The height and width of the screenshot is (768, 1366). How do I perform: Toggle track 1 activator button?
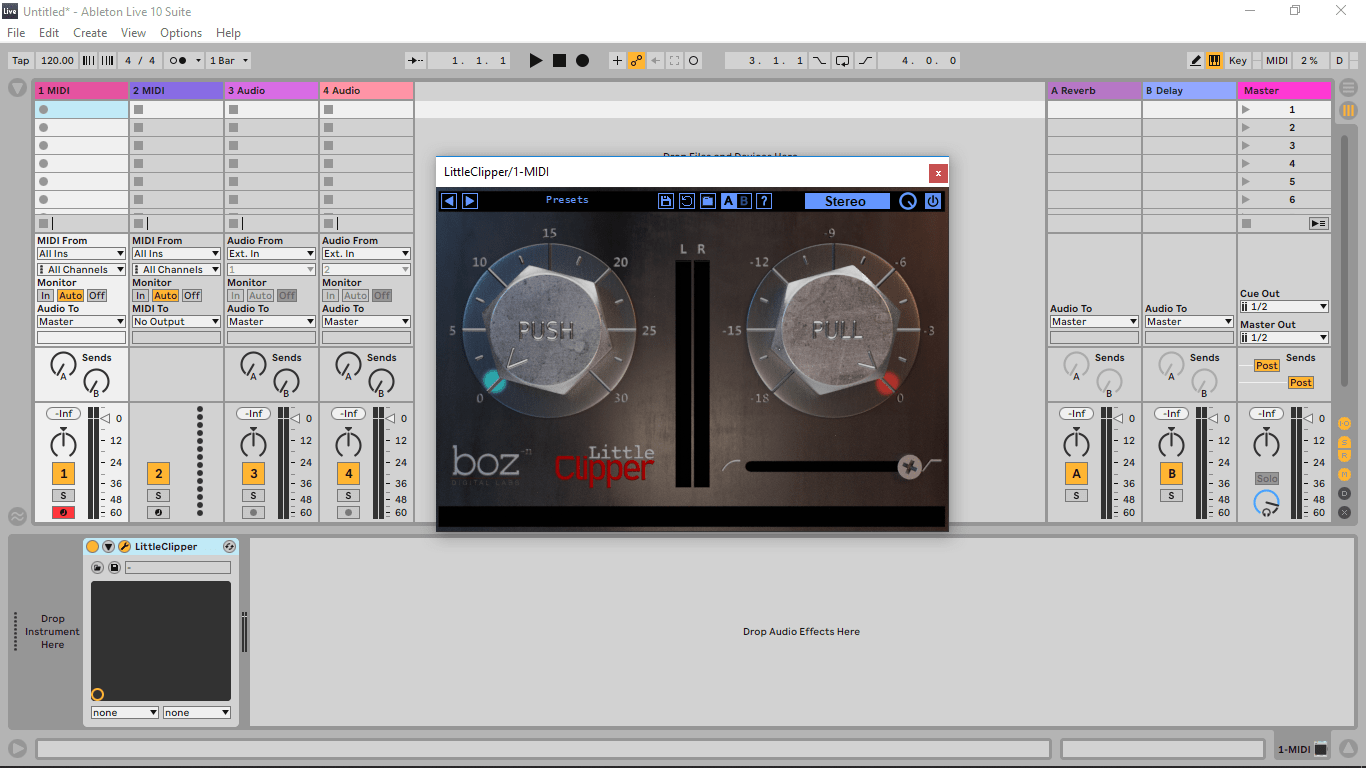tap(63, 474)
